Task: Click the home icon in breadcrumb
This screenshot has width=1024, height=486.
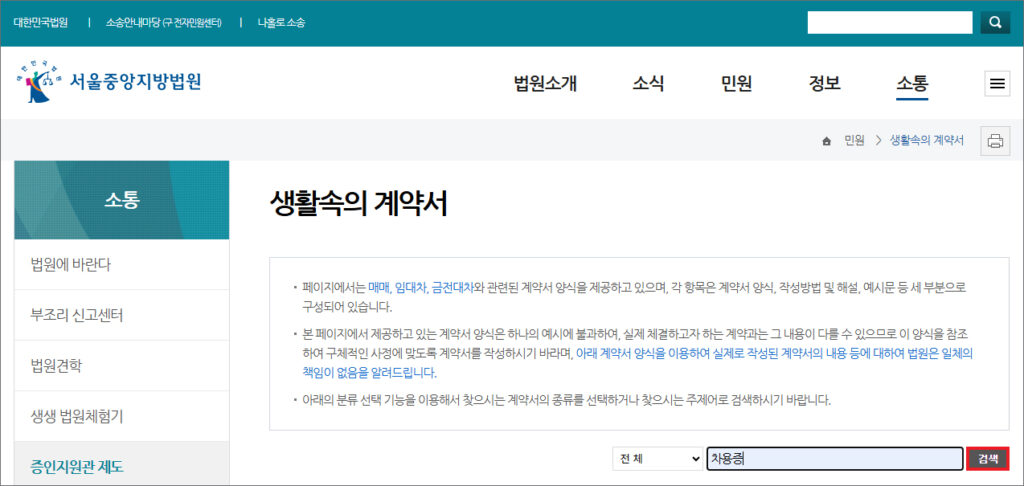Action: click(x=826, y=141)
